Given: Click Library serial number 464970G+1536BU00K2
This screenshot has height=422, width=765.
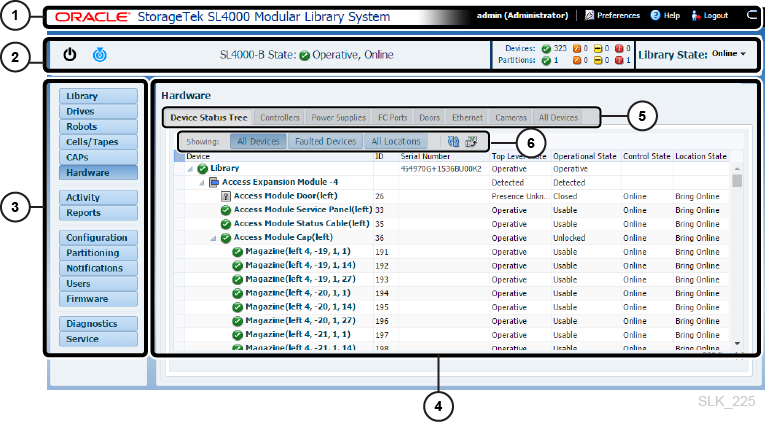Looking at the screenshot, I should click(x=441, y=169).
